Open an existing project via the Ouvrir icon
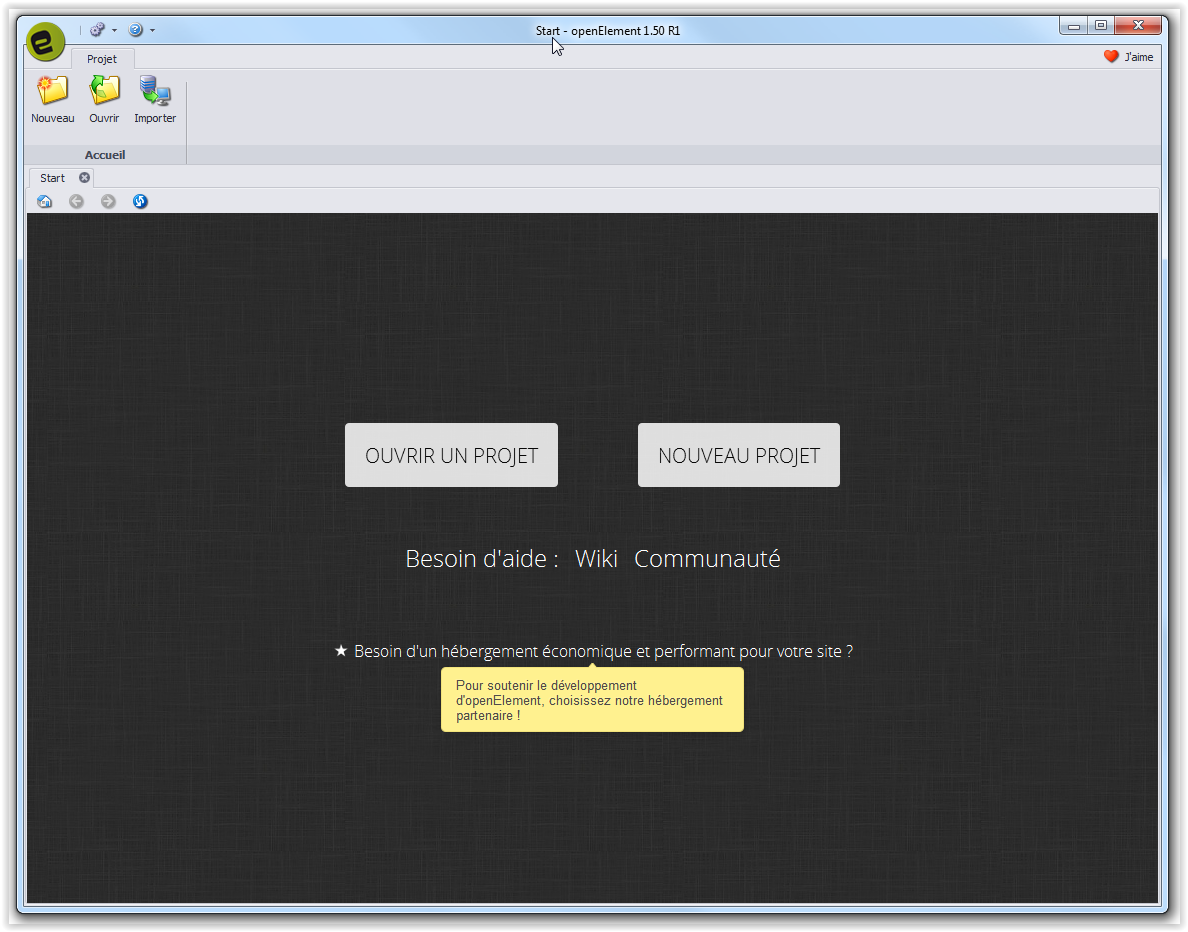Screen dimensions: 1188x932 [104, 95]
